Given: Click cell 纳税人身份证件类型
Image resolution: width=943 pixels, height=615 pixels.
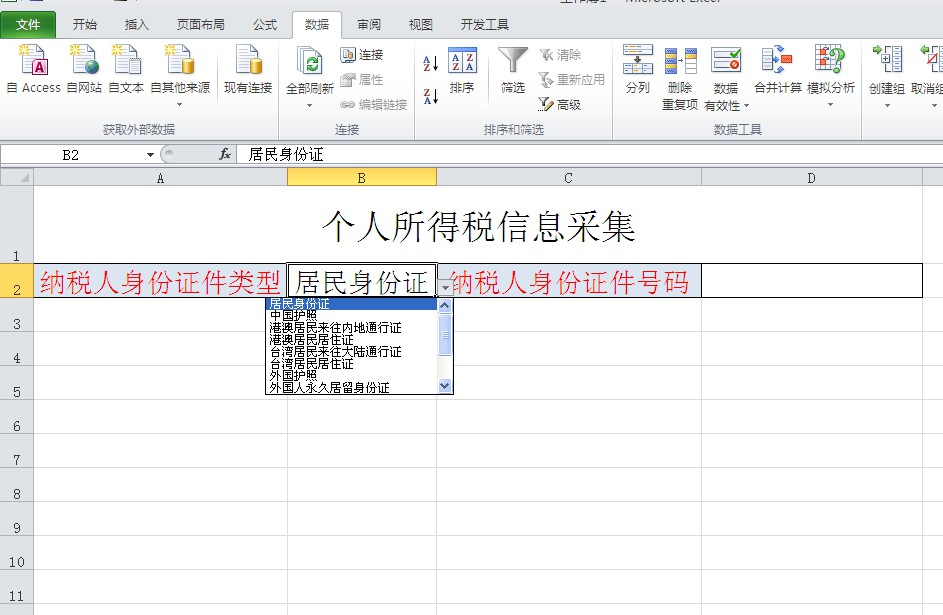Looking at the screenshot, I should [x=161, y=281].
